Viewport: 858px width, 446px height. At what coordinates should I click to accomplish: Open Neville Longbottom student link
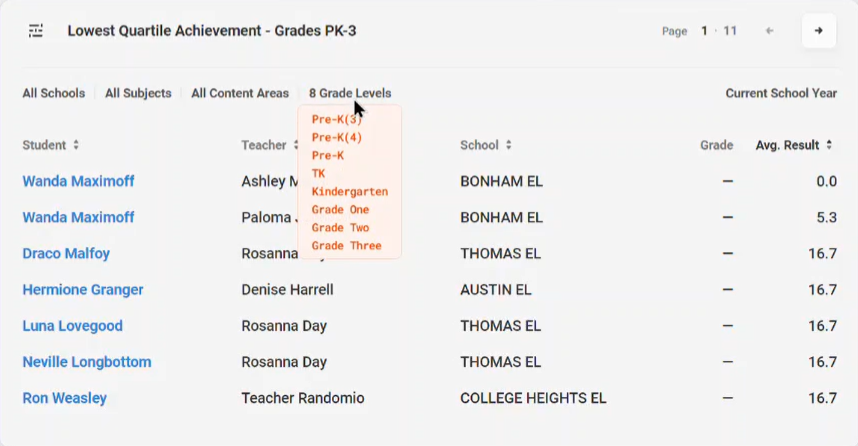point(87,362)
